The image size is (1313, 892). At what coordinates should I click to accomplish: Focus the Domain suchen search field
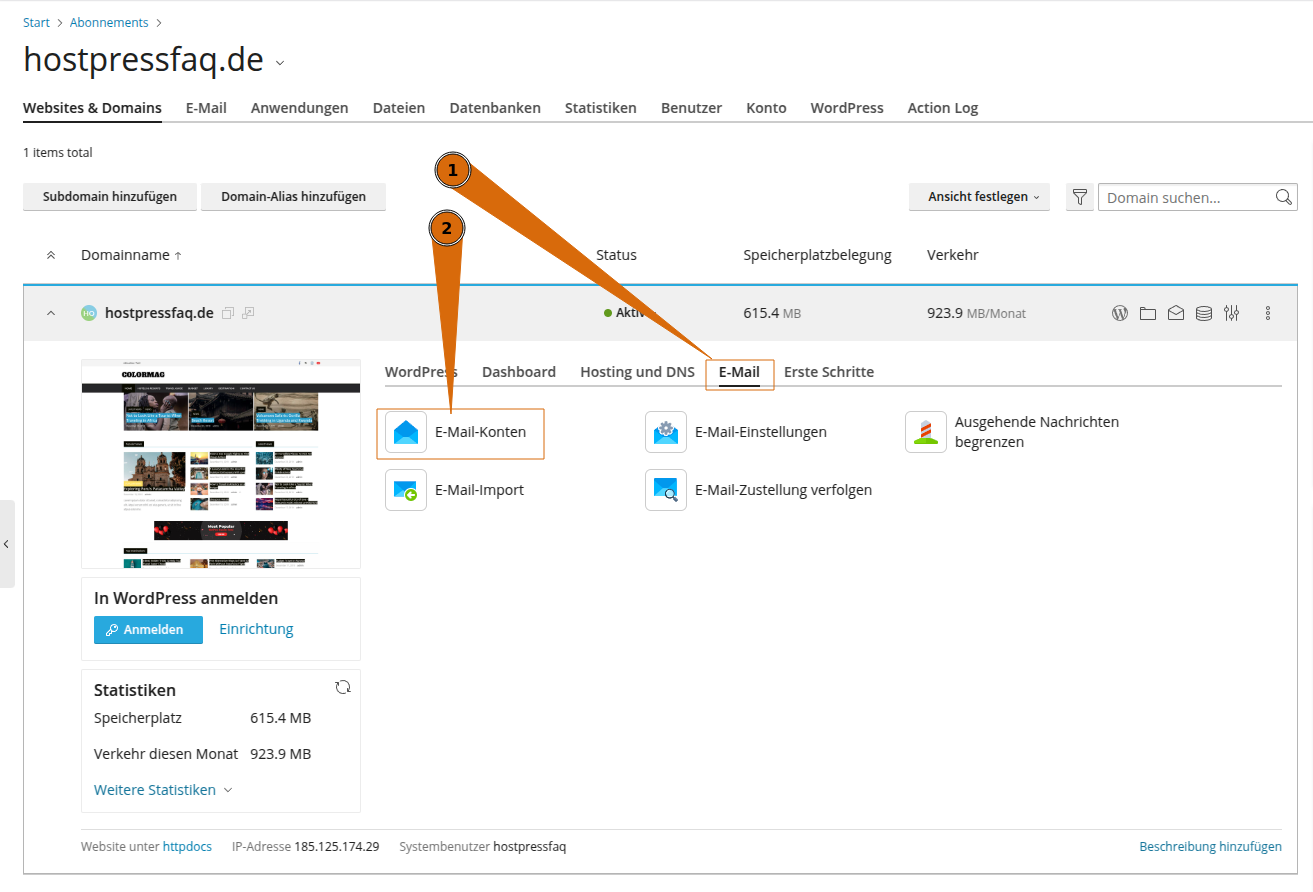[x=1186, y=197]
